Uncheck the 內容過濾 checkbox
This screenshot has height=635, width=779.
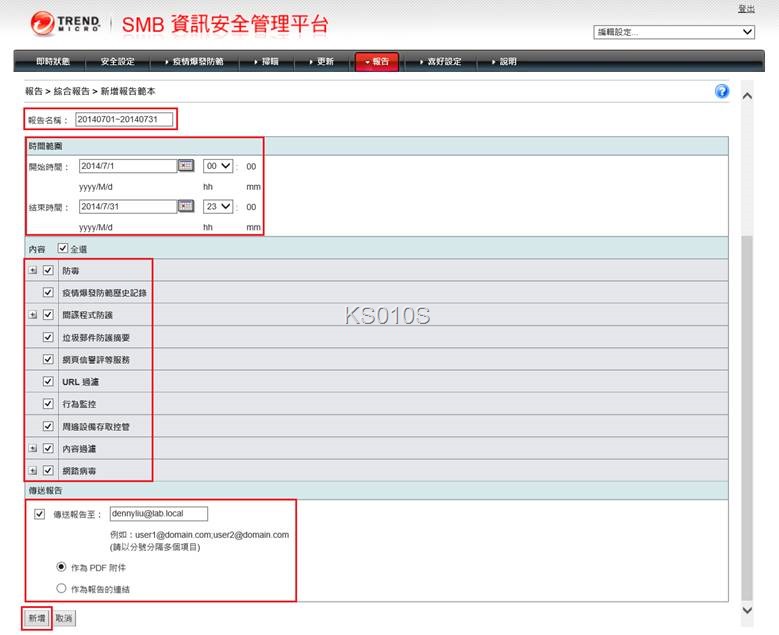click(x=48, y=448)
